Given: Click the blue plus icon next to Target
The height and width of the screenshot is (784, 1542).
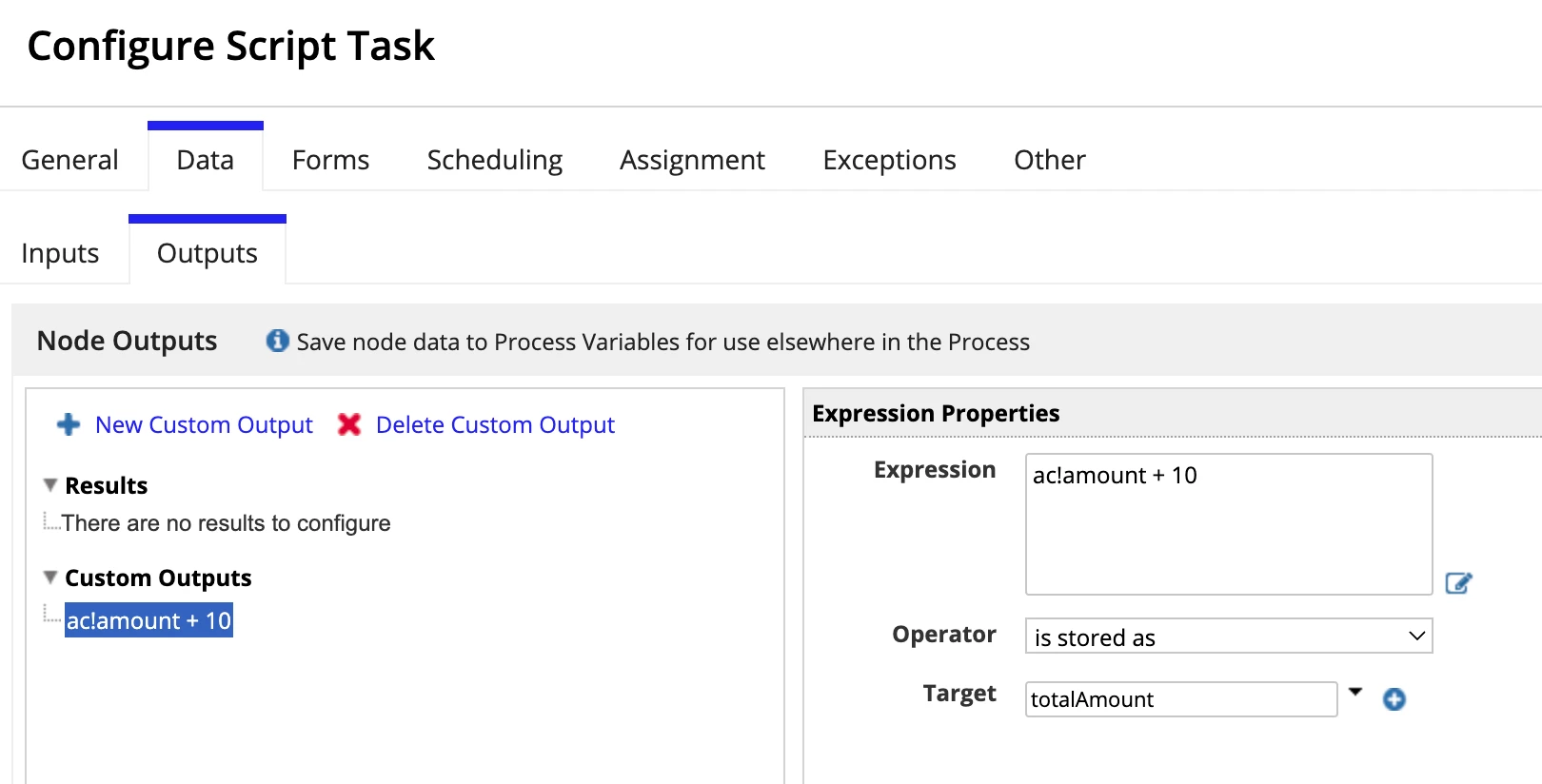Looking at the screenshot, I should click(1394, 699).
